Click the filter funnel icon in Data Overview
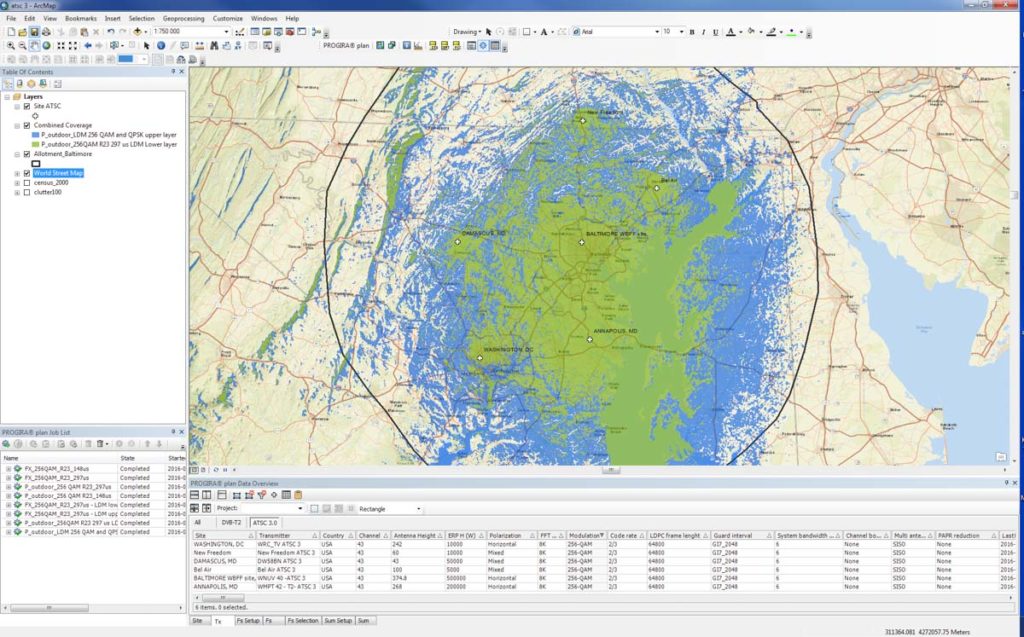 point(262,495)
